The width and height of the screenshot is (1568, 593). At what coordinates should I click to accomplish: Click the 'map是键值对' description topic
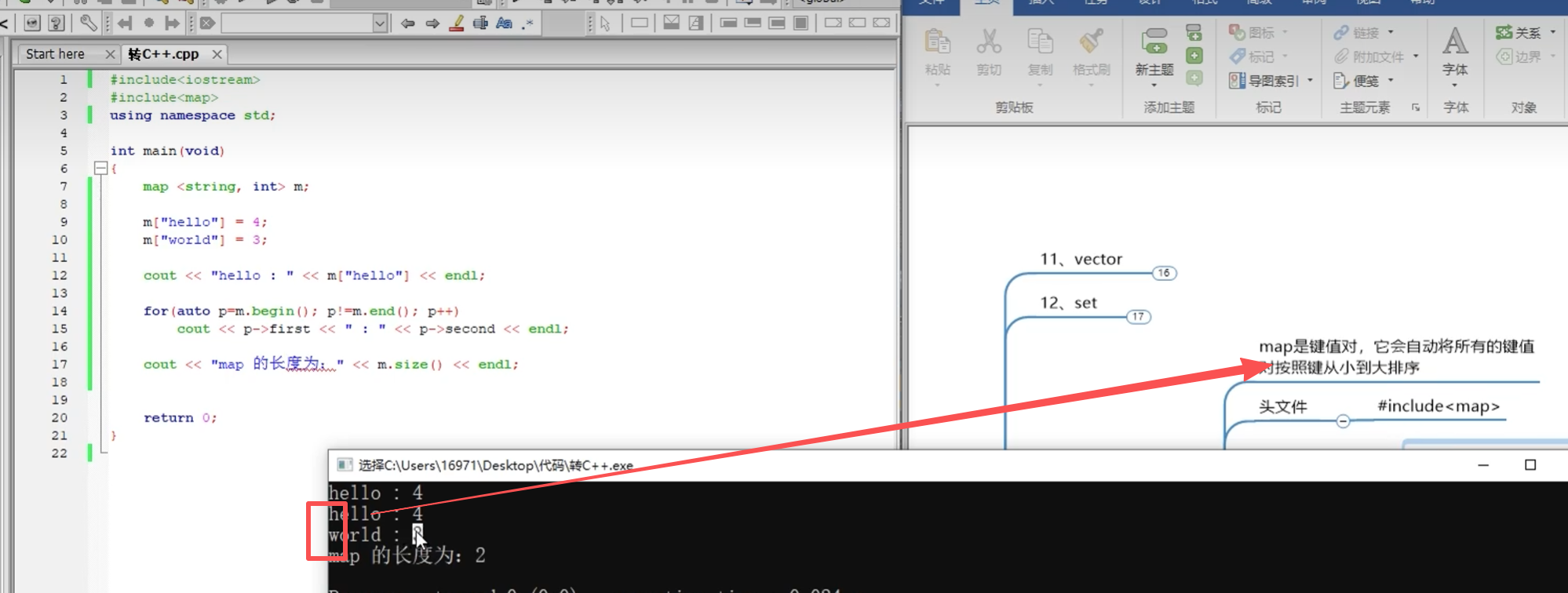coord(1396,357)
